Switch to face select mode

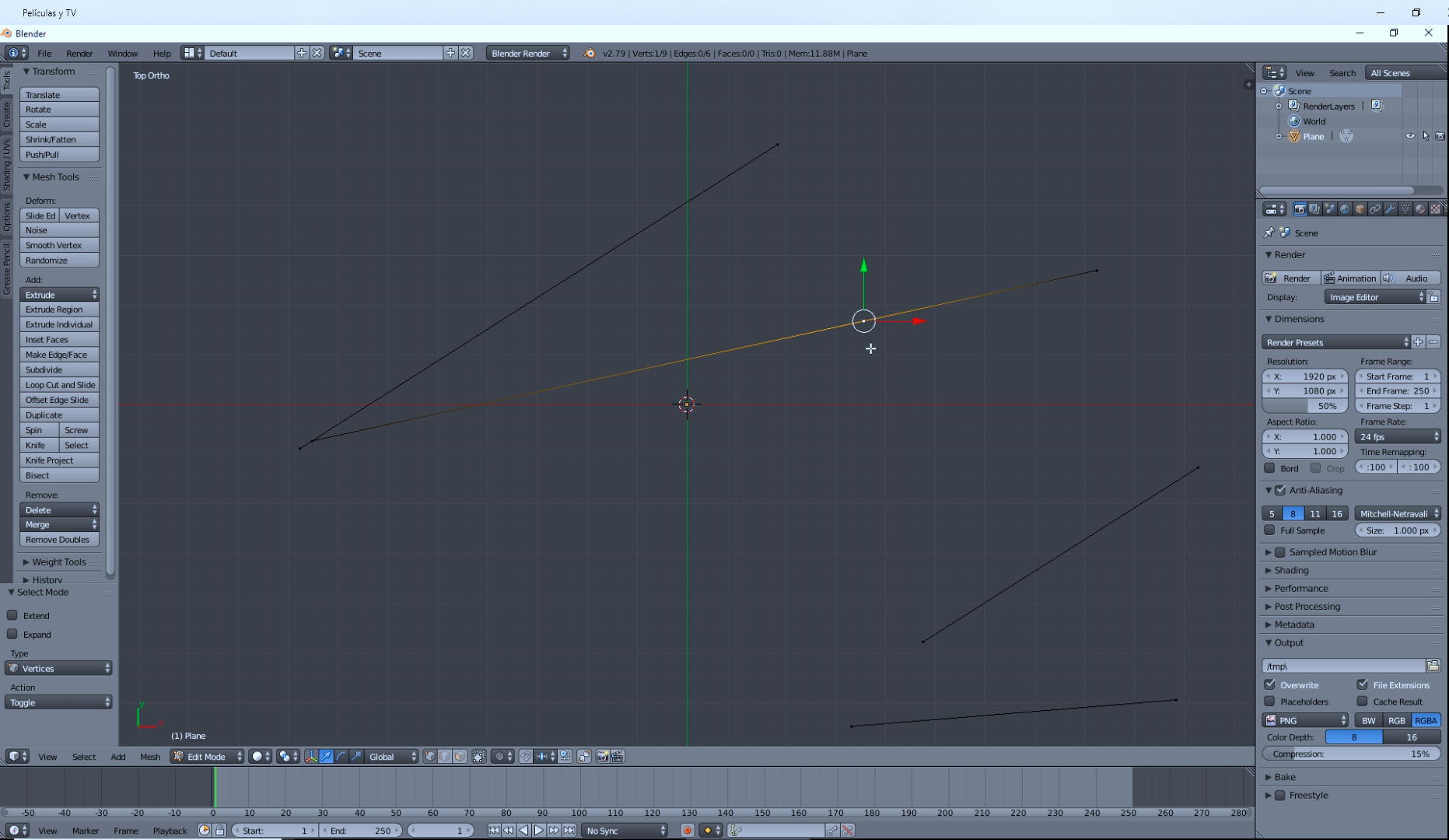(x=460, y=757)
